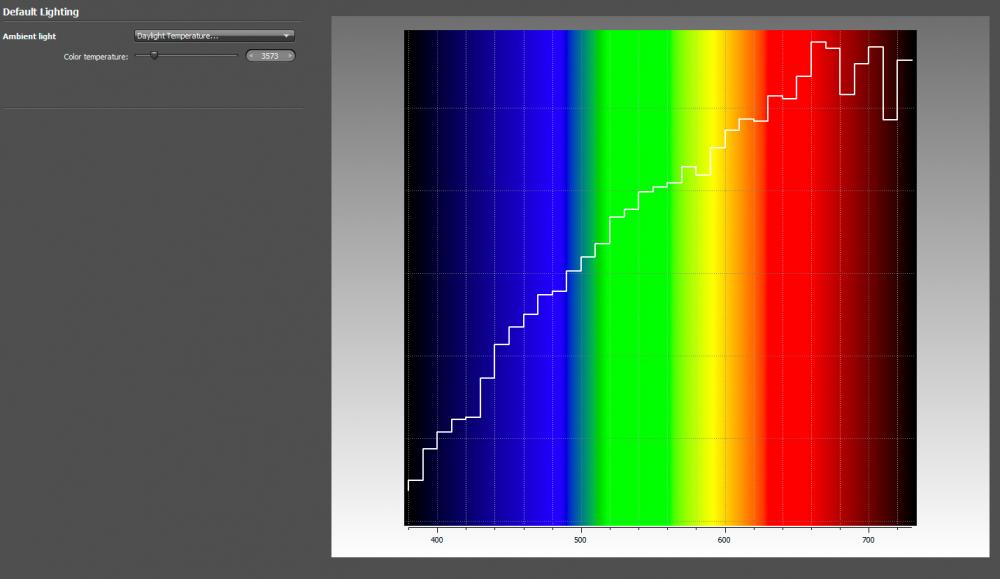Open the Ambient light Daylight Temperature dropdown

click(x=214, y=36)
